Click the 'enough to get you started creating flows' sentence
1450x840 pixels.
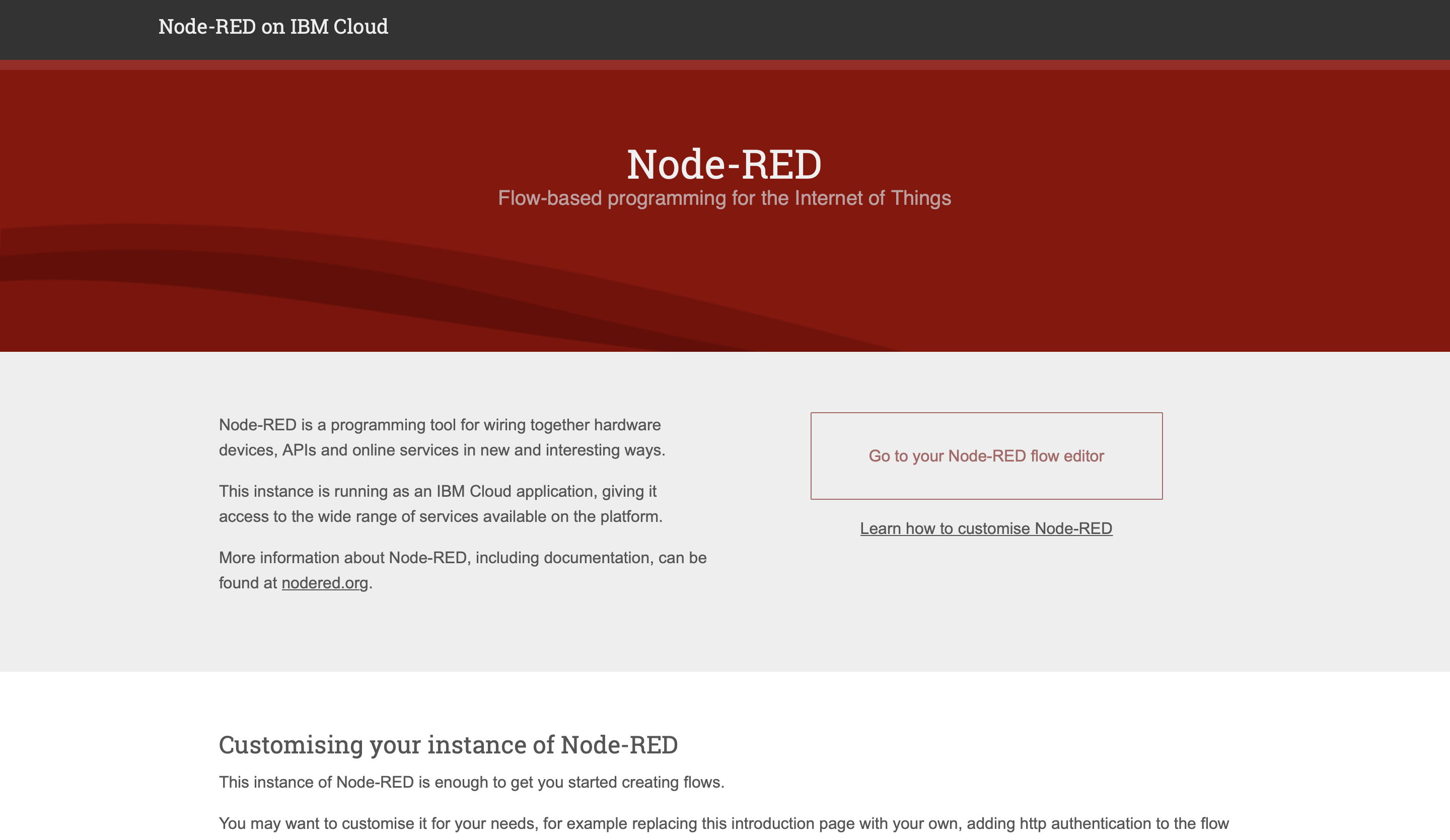pyautogui.click(x=579, y=783)
